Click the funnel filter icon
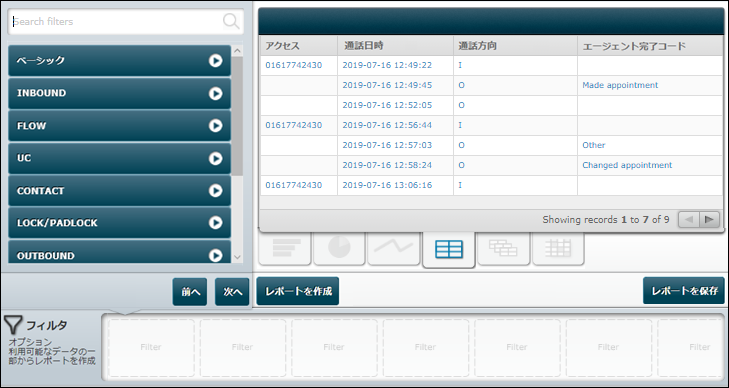729x388 pixels. [x=13, y=325]
